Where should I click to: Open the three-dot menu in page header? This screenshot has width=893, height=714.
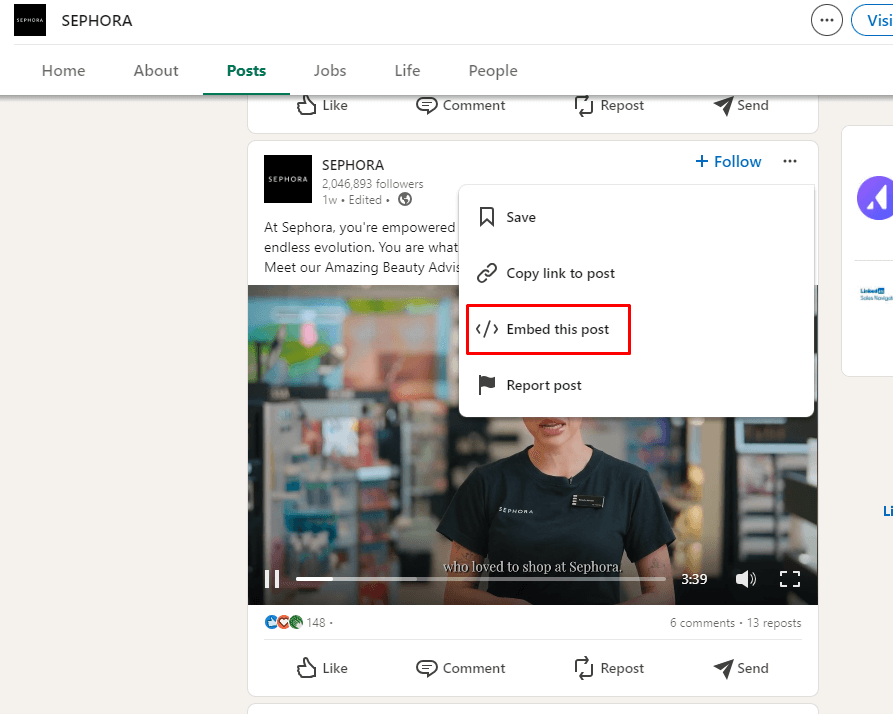click(826, 20)
